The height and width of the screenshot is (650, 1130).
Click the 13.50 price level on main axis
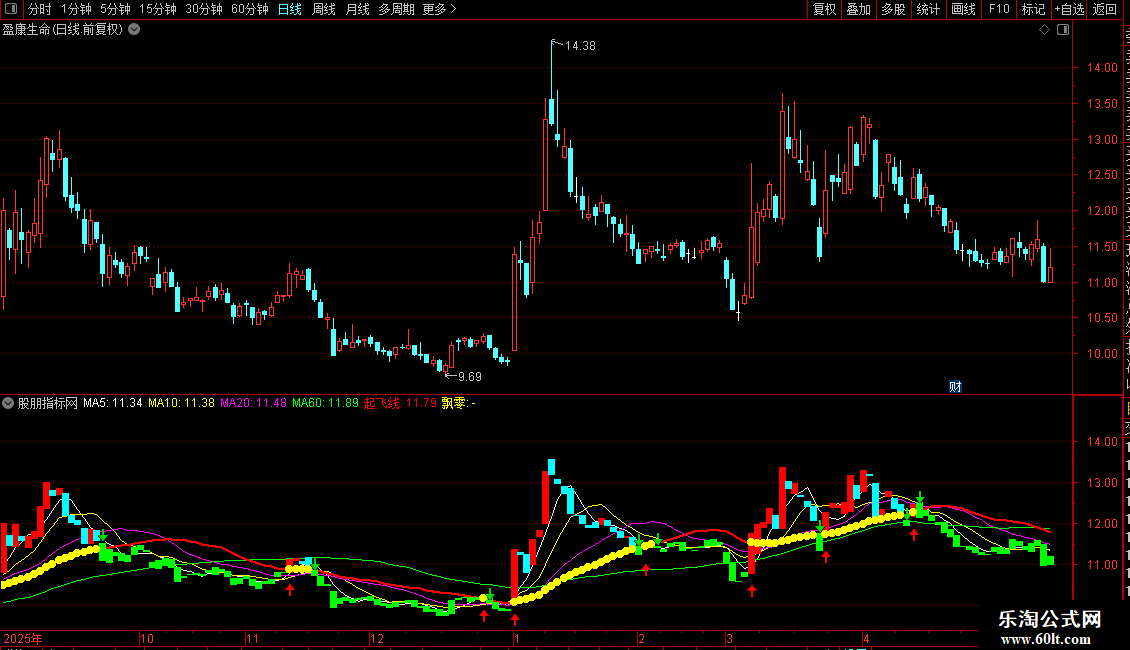(1103, 104)
